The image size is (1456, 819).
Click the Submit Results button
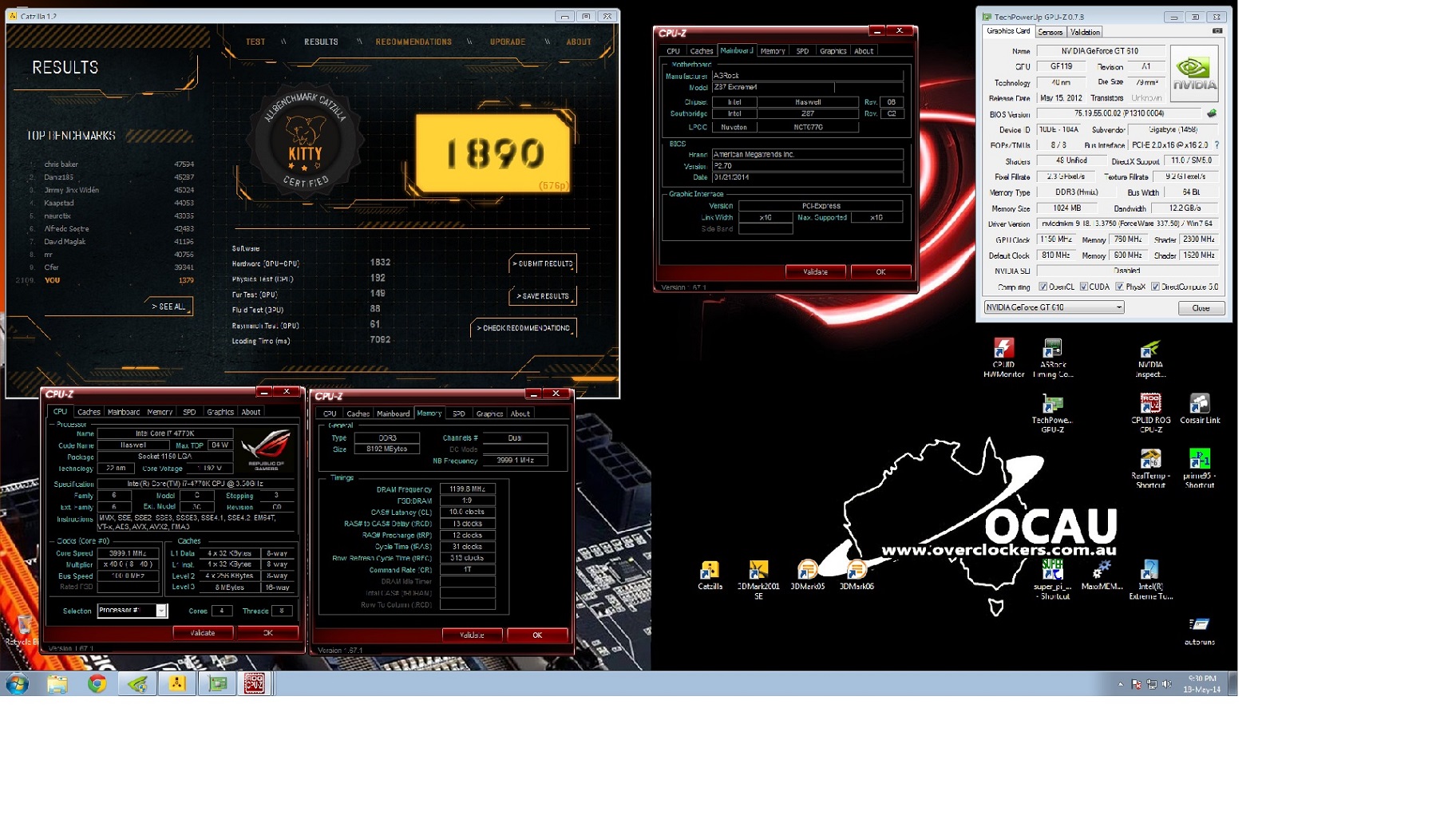543,263
